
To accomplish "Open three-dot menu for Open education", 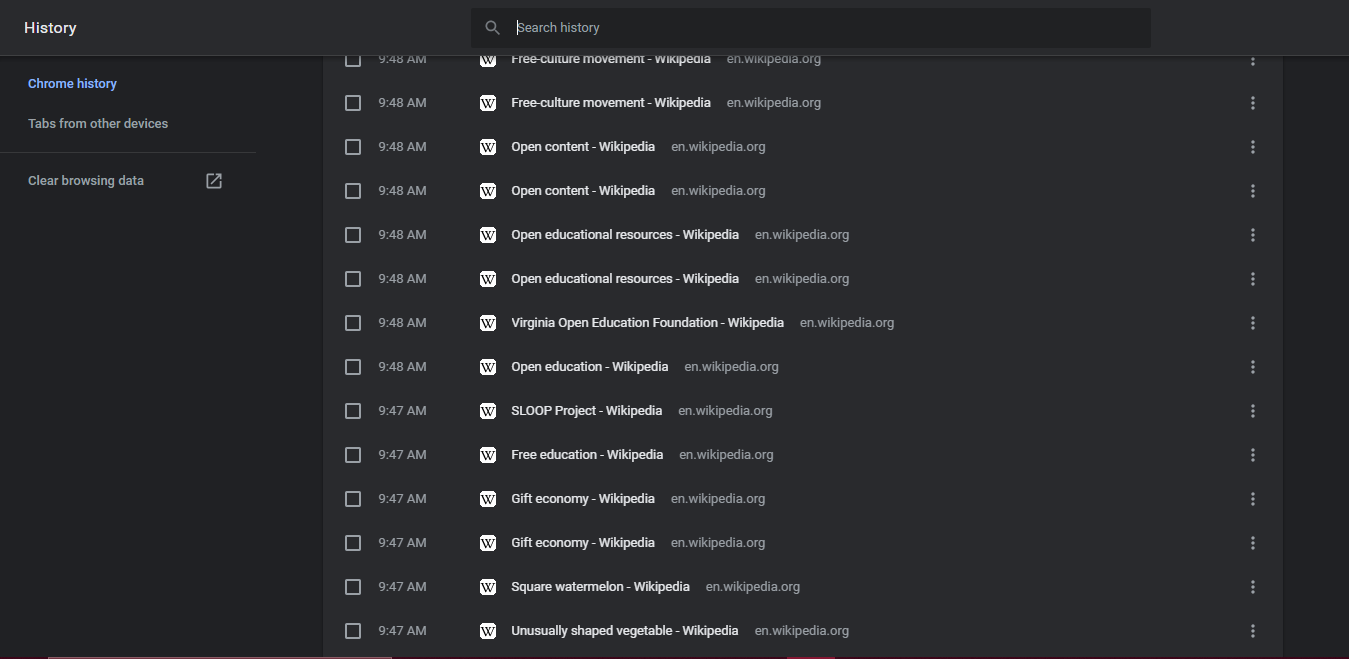I will [x=1253, y=367].
